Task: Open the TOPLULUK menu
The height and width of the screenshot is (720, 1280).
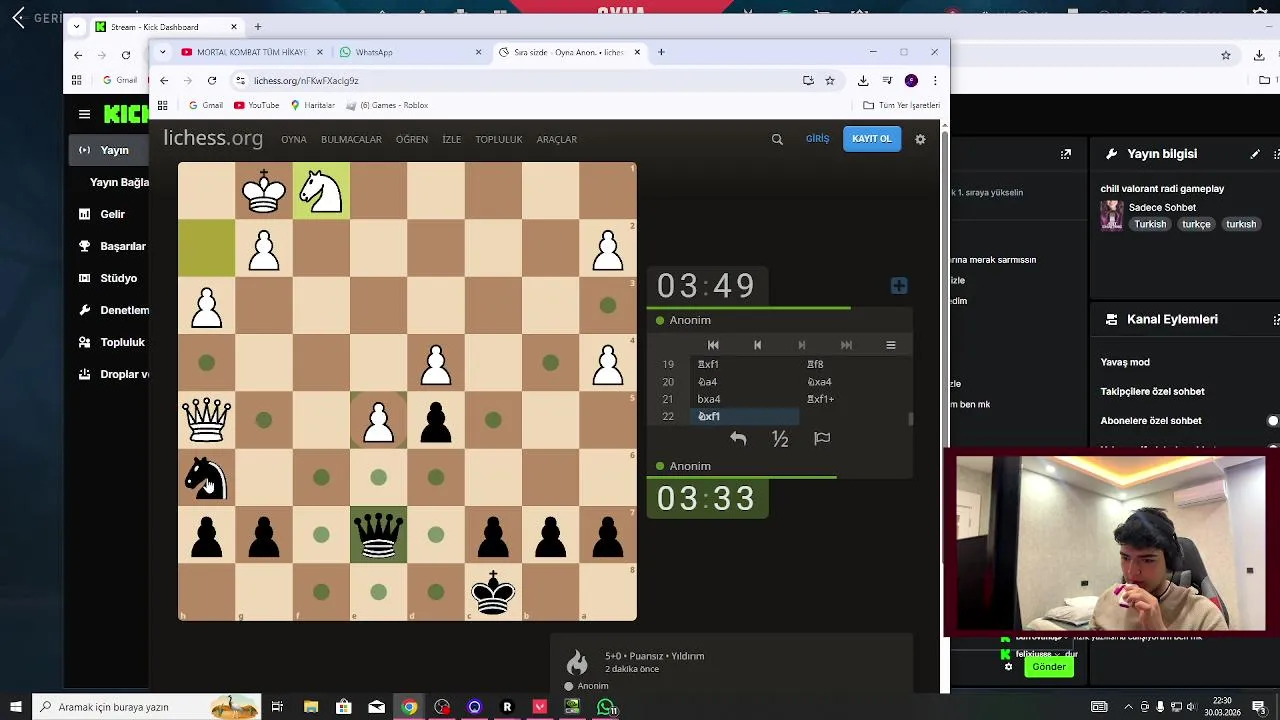Action: (x=499, y=139)
